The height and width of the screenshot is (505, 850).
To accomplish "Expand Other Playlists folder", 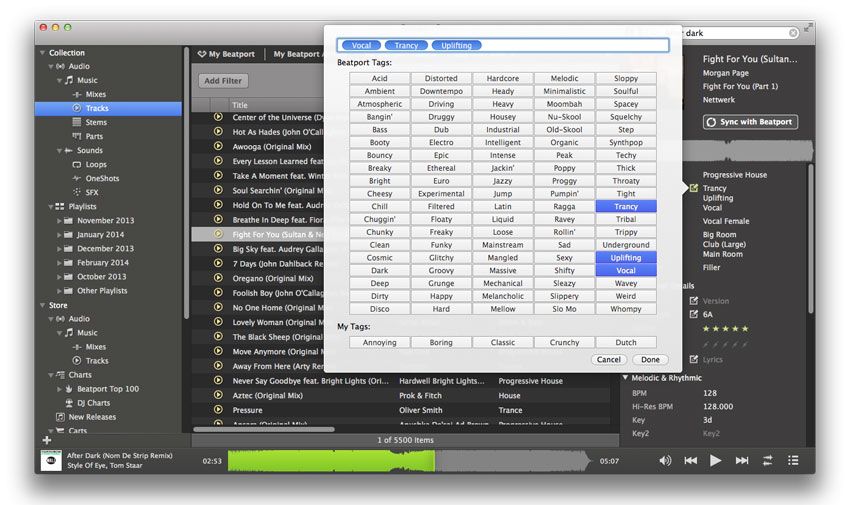I will pos(59,291).
